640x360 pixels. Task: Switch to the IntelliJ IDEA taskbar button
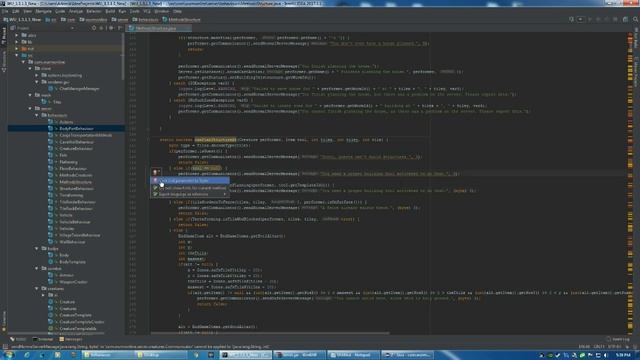[245, 355]
